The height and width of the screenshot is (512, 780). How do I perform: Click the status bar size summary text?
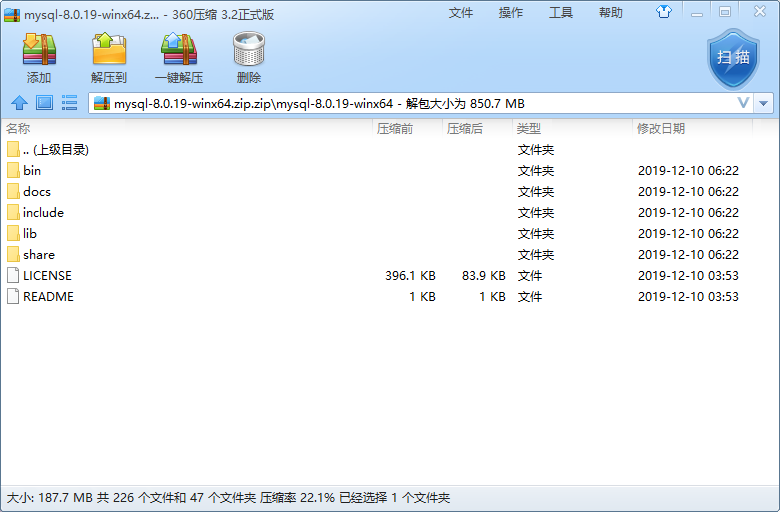click(x=228, y=498)
